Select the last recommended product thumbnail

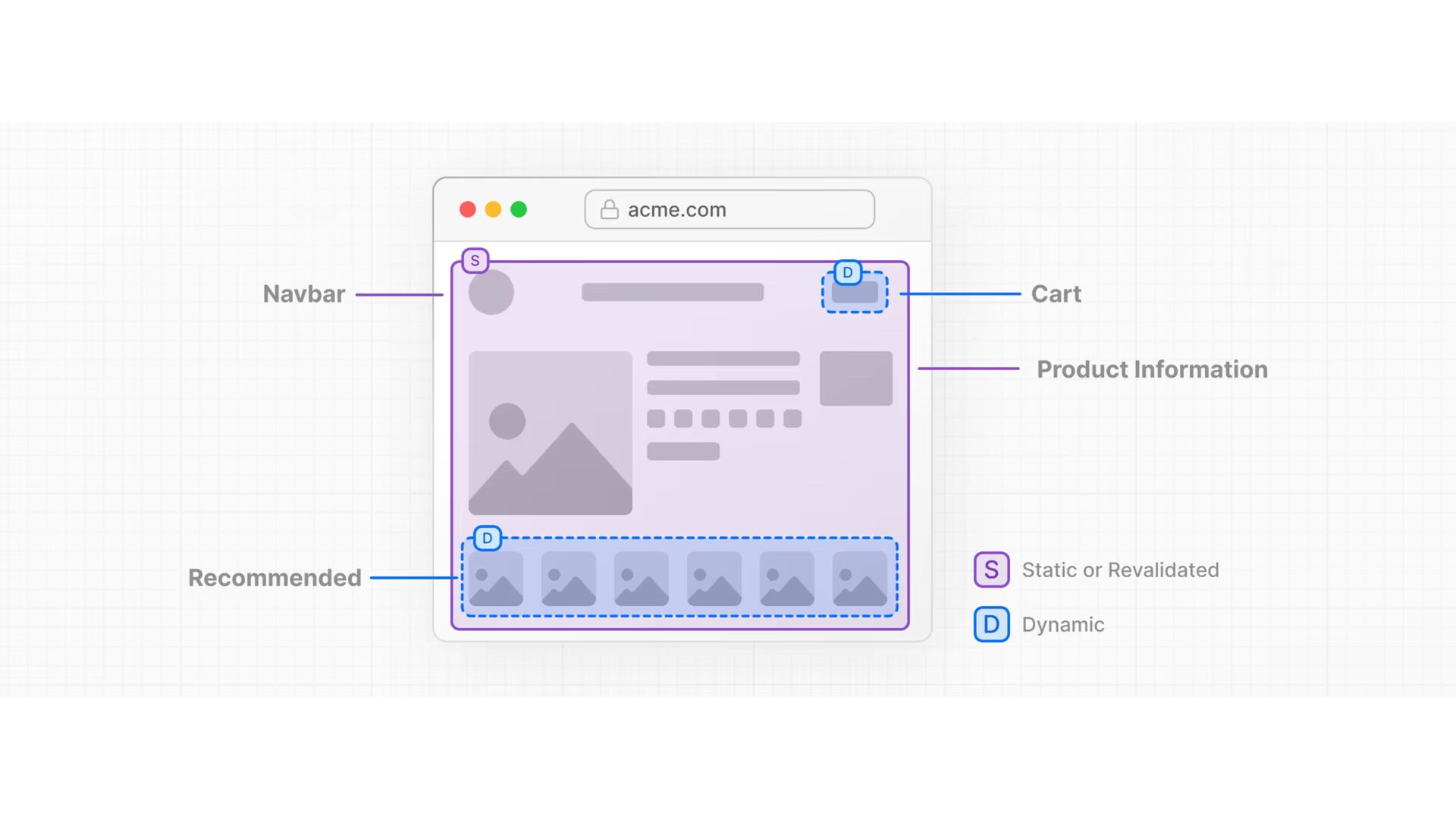[x=859, y=579]
